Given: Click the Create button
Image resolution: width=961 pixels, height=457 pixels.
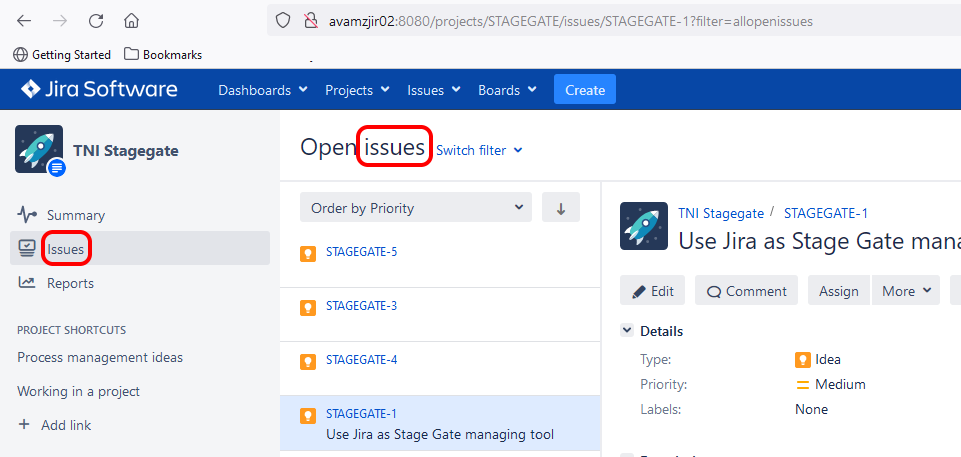Looking at the screenshot, I should [585, 90].
